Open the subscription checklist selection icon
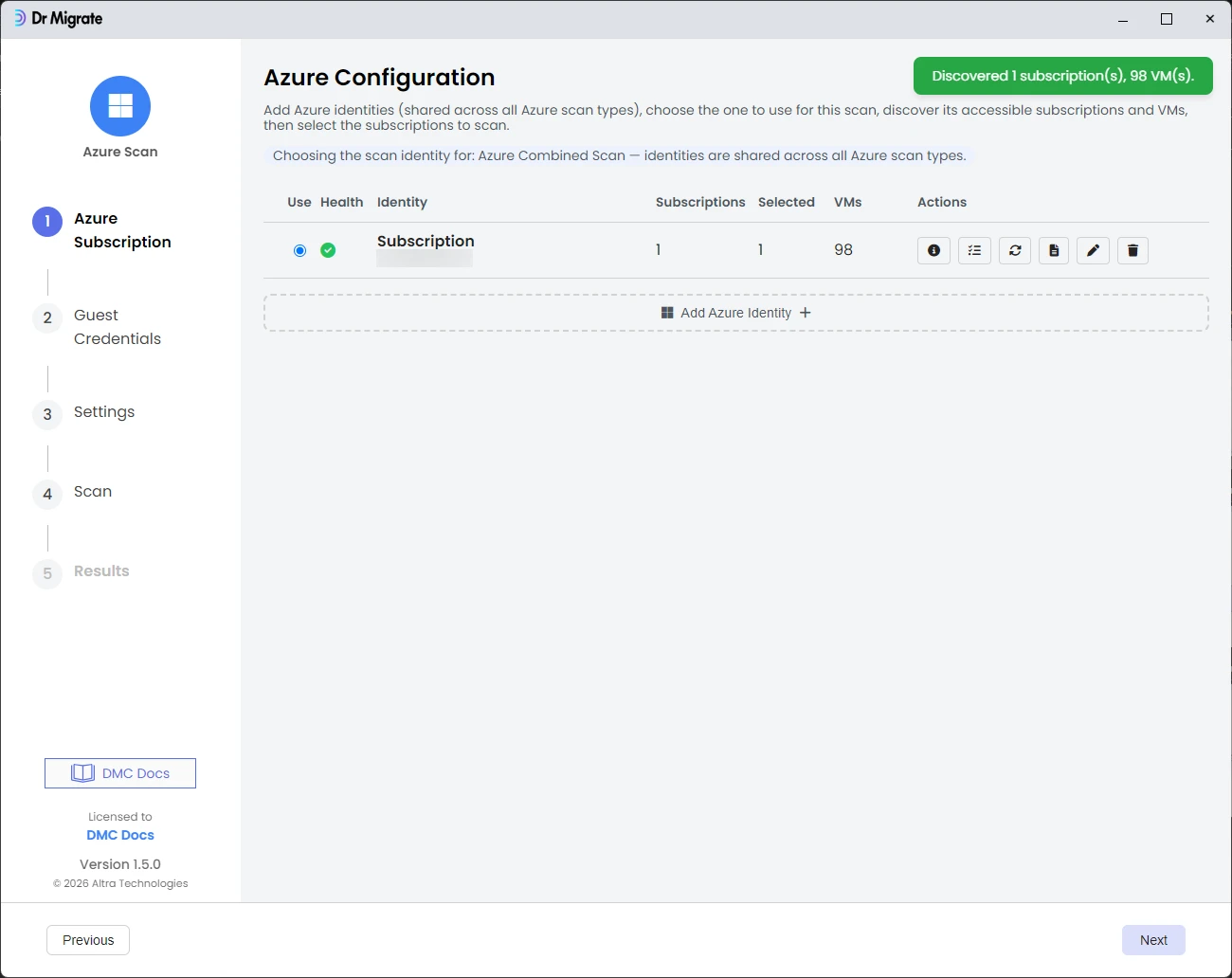Image resolution: width=1232 pixels, height=978 pixels. pos(974,250)
